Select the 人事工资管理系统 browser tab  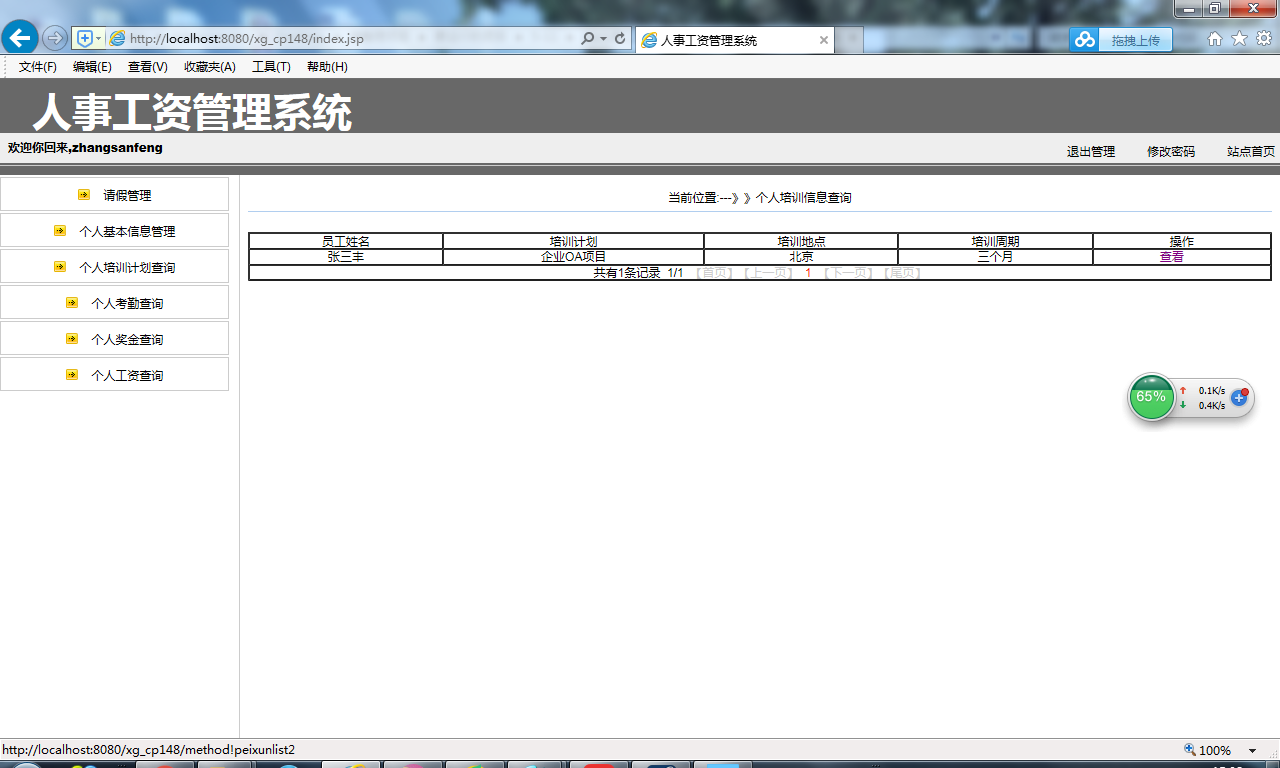click(735, 40)
